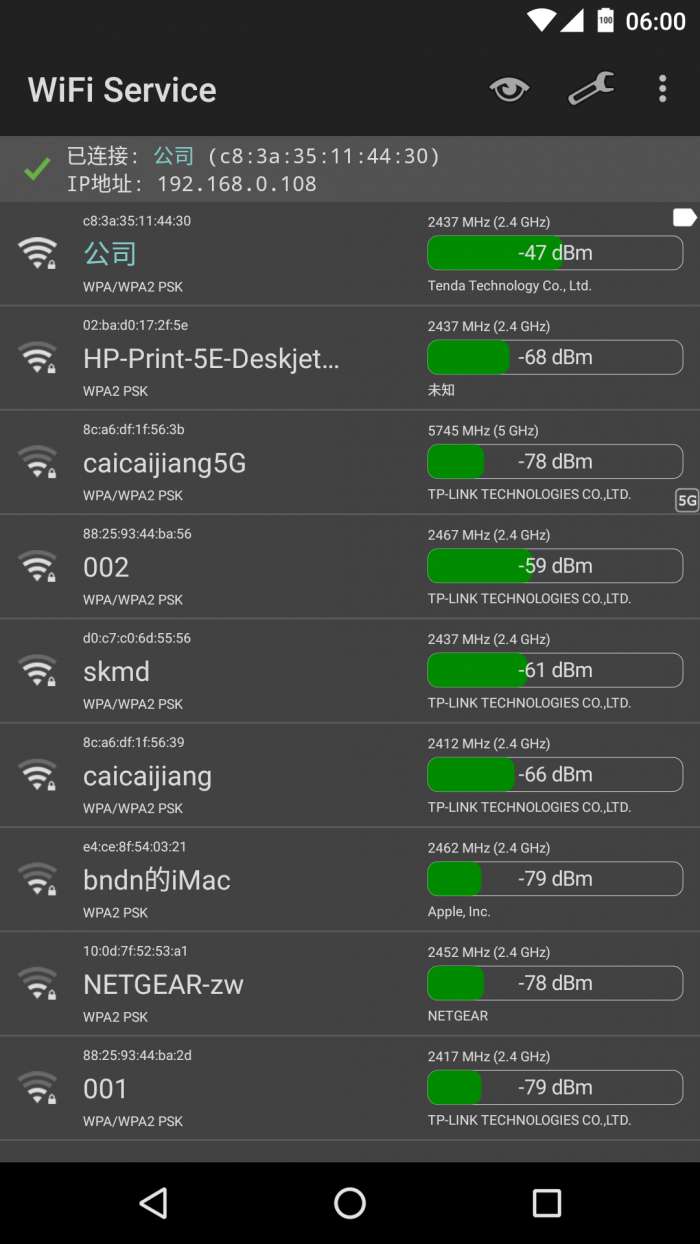Open the 001 network entry
This screenshot has height=1244, width=700.
click(x=106, y=1088)
